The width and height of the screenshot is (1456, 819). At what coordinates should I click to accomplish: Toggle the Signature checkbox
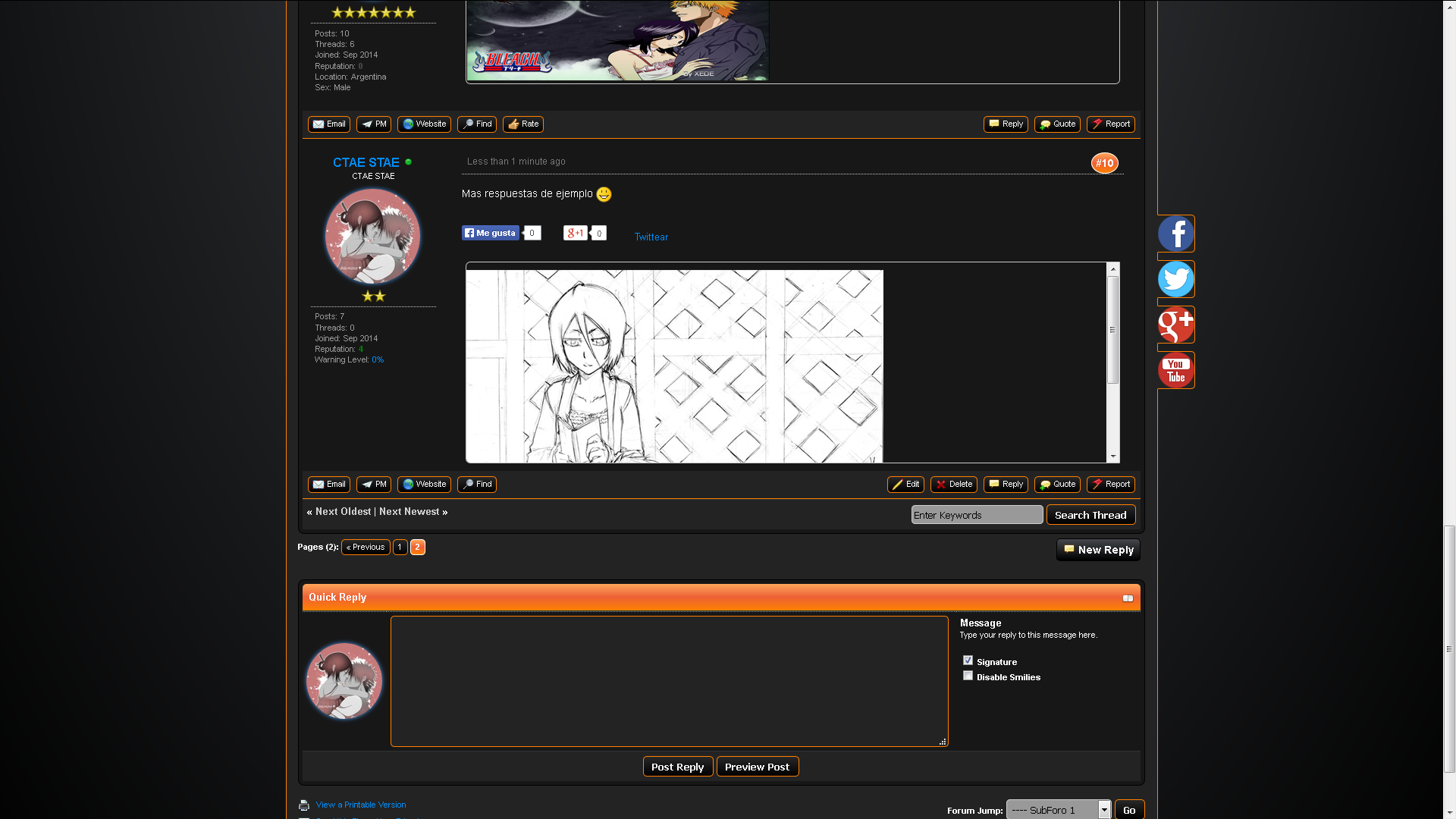pos(968,661)
